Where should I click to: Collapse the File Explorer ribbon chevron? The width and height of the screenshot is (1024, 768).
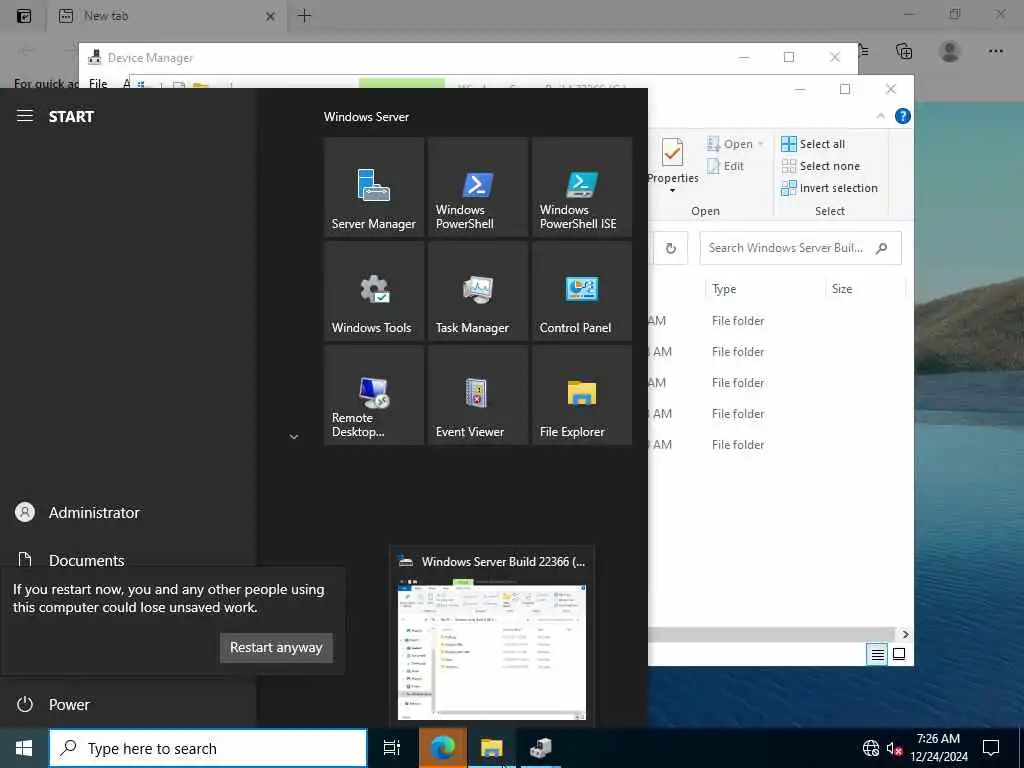point(880,116)
